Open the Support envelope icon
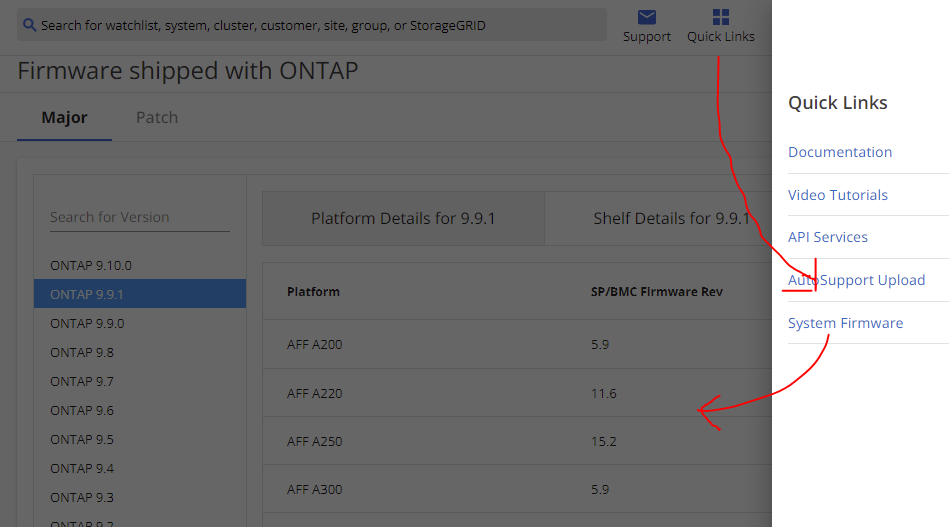This screenshot has width=949, height=527. [x=646, y=17]
